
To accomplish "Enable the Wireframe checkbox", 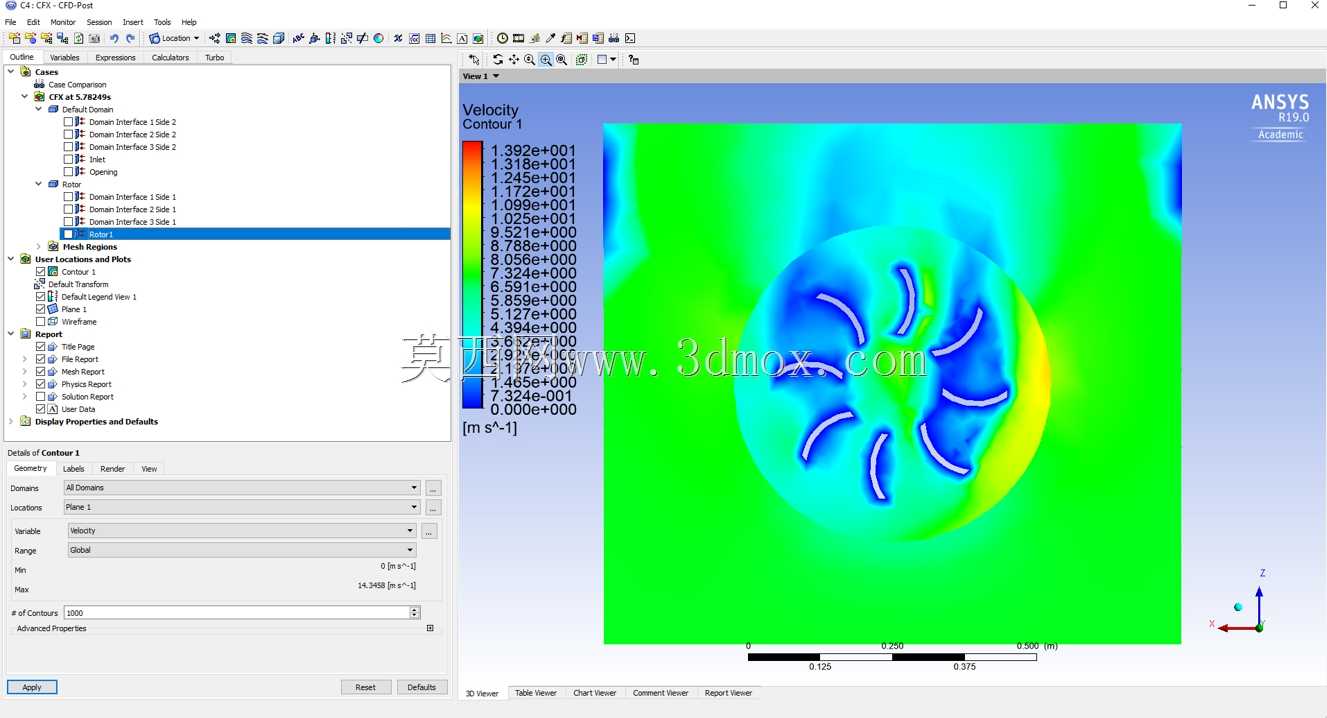I will coord(41,322).
